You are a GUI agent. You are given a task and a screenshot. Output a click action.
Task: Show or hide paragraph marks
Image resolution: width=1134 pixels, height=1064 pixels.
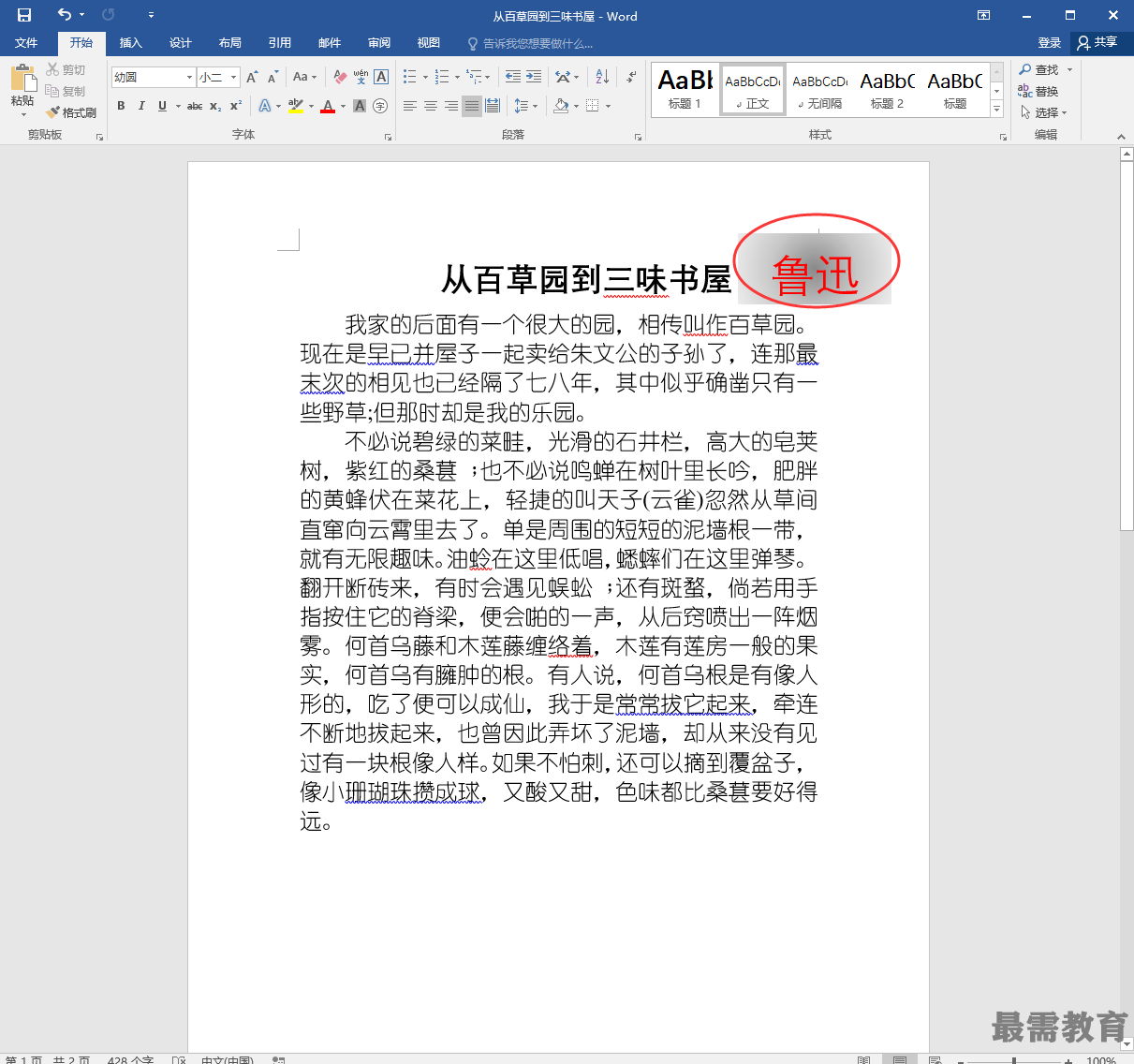pyautogui.click(x=632, y=77)
